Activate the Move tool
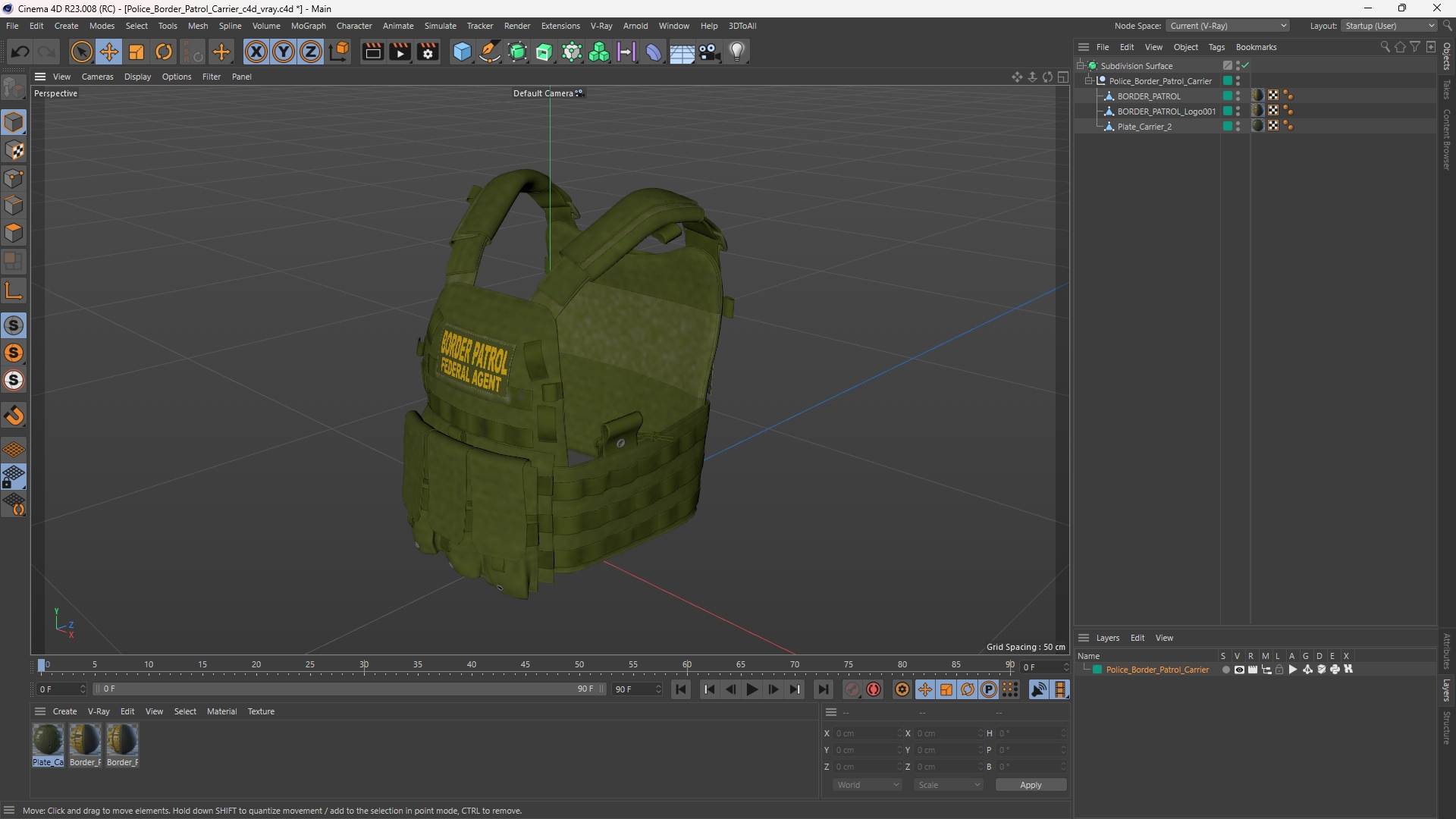The image size is (1456, 819). [109, 52]
